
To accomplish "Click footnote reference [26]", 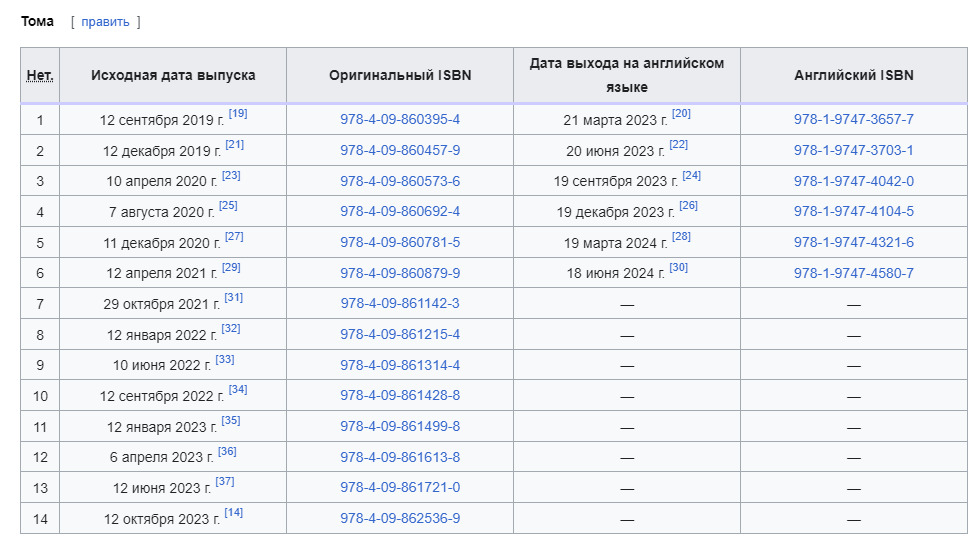I will [688, 206].
